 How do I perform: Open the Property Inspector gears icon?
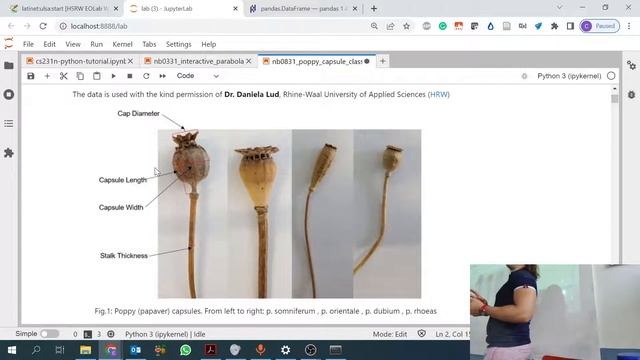tap(631, 65)
